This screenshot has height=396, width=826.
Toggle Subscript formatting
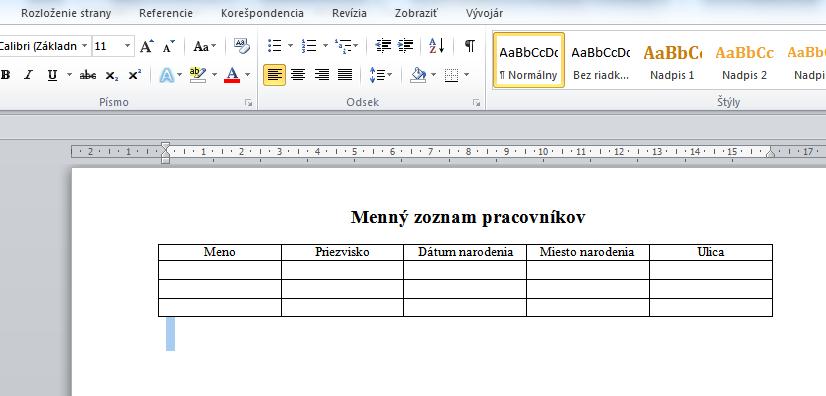pyautogui.click(x=111, y=75)
